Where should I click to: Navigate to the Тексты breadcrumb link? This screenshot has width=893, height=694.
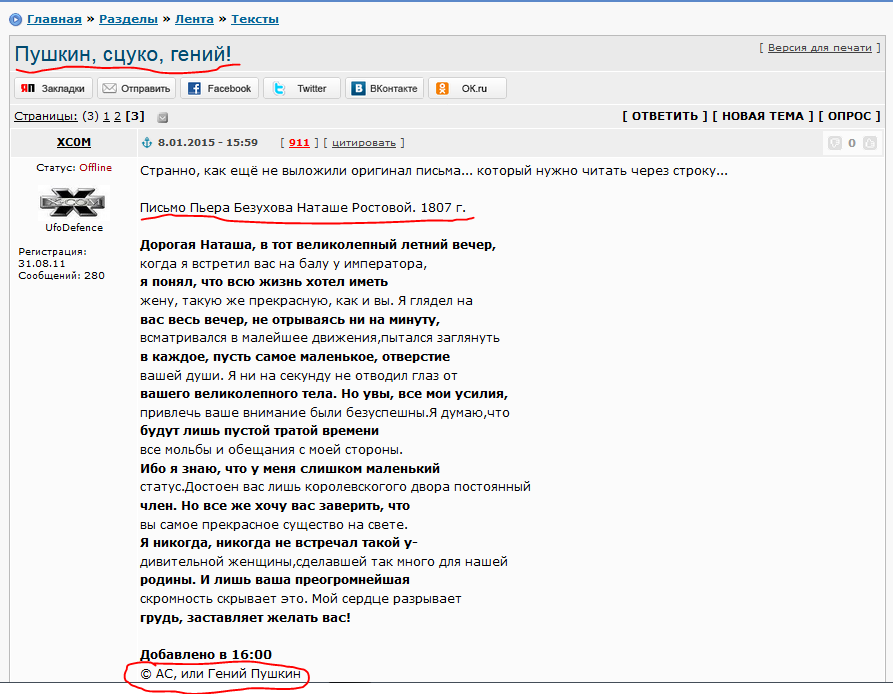pyautogui.click(x=255, y=19)
